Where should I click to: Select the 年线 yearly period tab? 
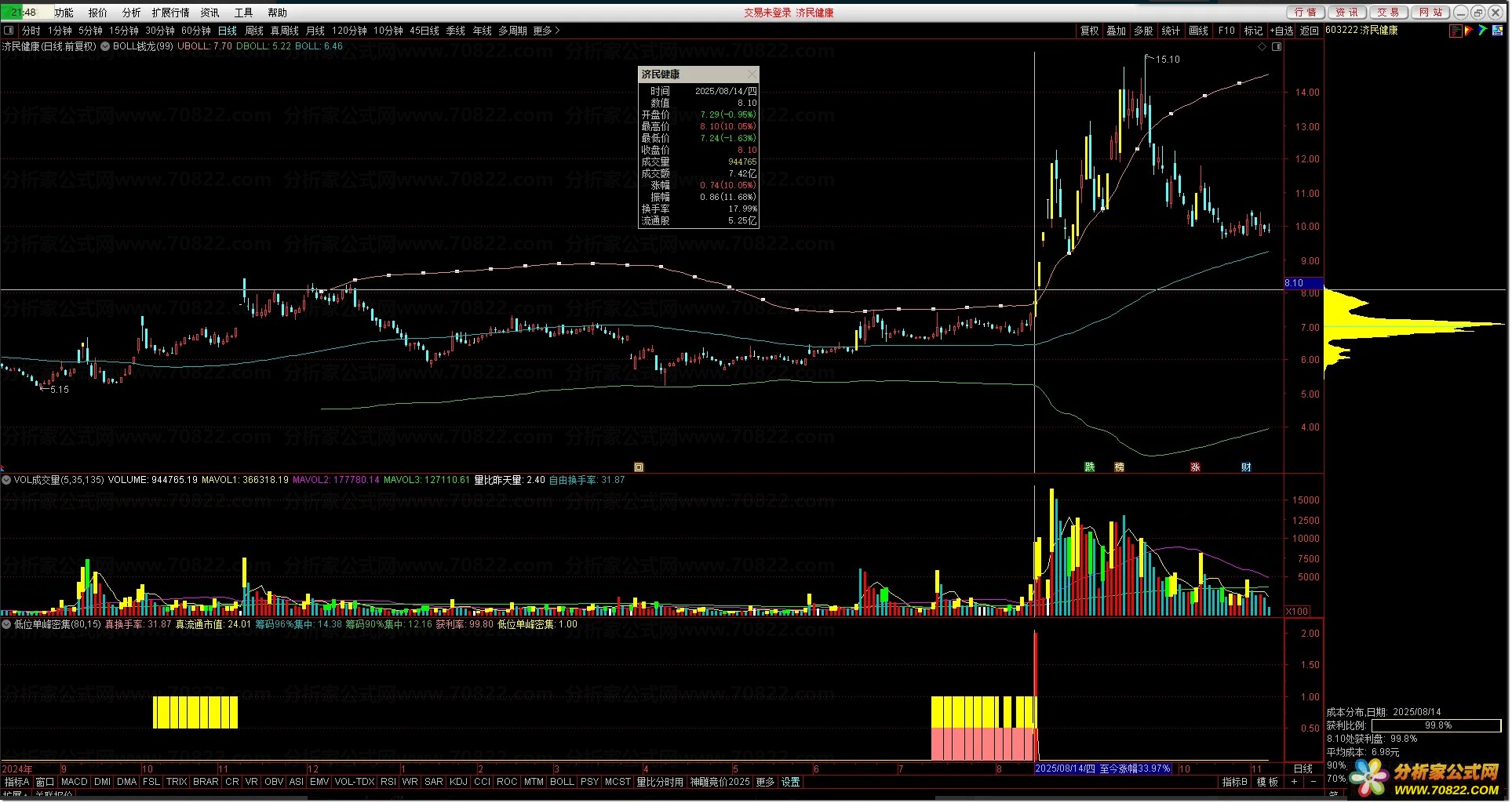[x=483, y=31]
